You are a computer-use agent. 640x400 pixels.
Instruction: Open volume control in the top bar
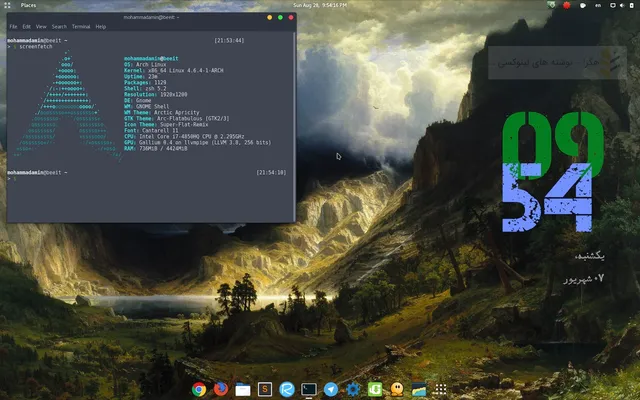(x=622, y=5)
